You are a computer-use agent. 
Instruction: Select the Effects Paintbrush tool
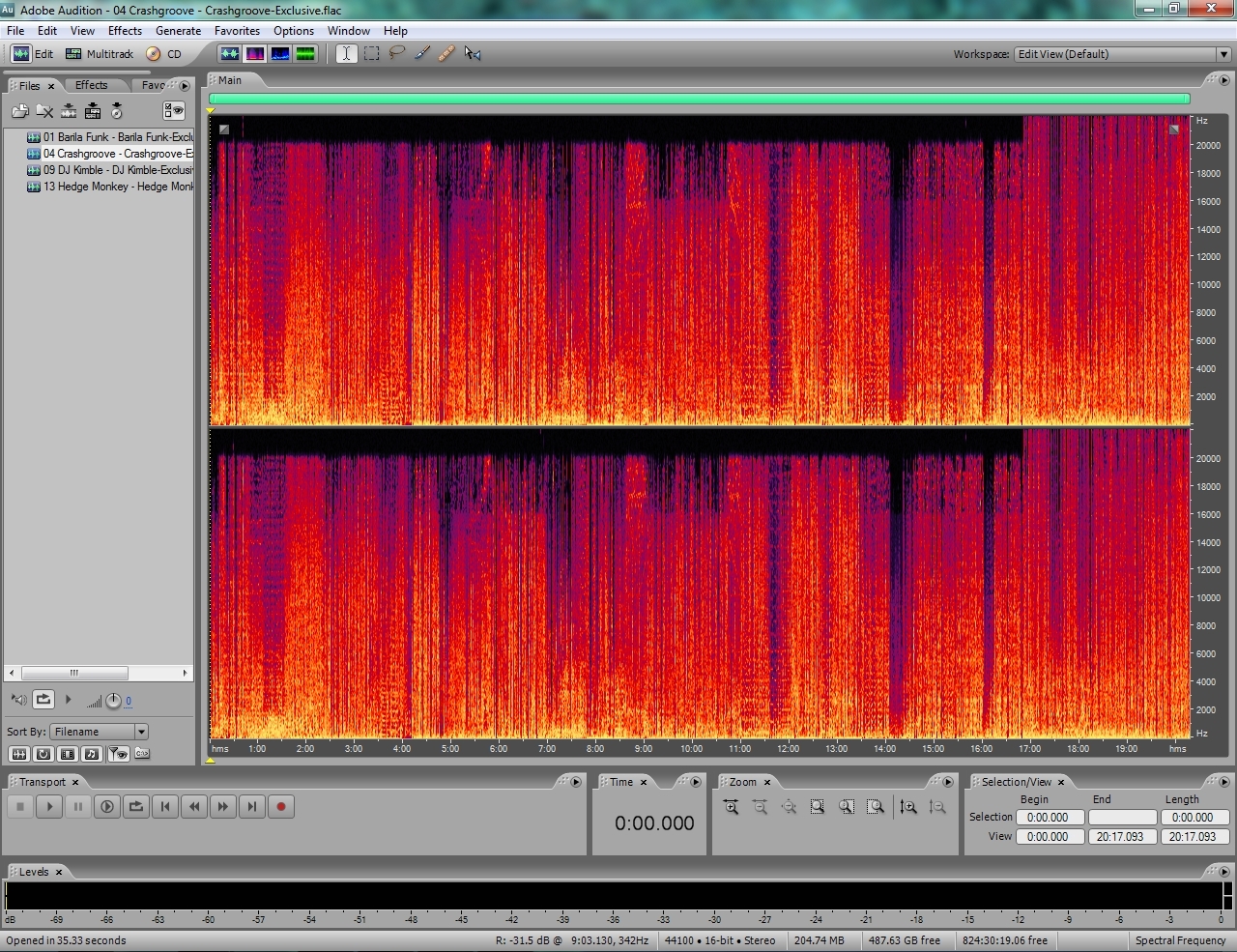click(x=422, y=54)
